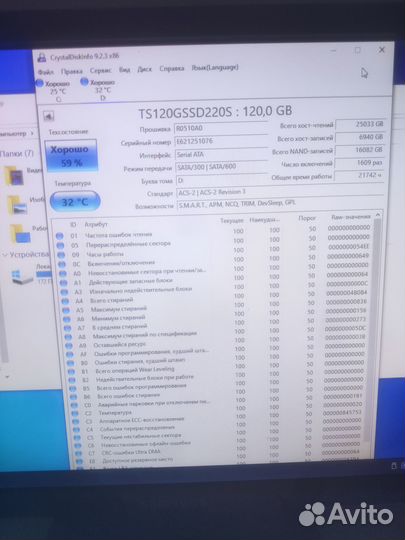405x540 pixels.
Task: Open the Правка menu
Action: [x=72, y=71]
